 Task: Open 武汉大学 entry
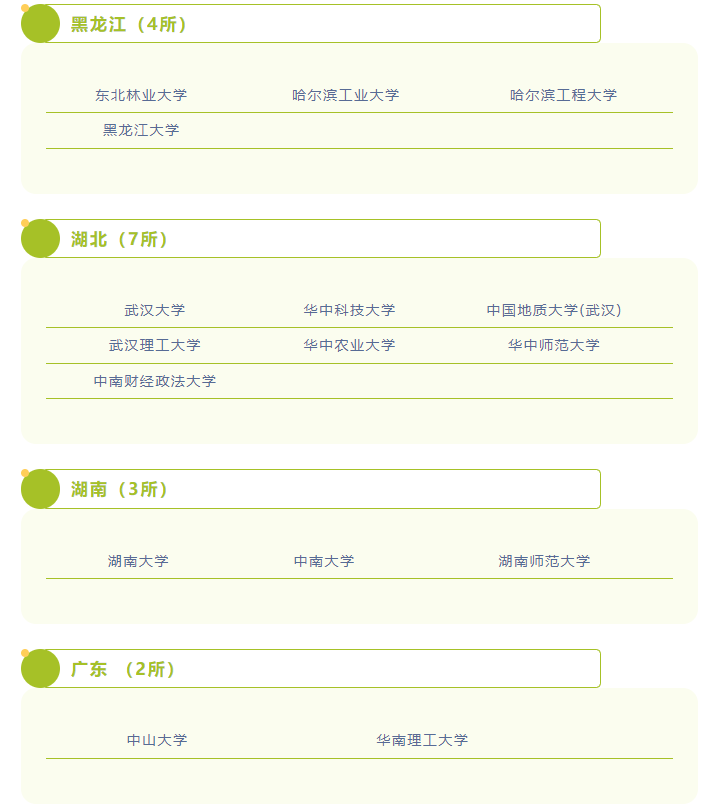154,310
